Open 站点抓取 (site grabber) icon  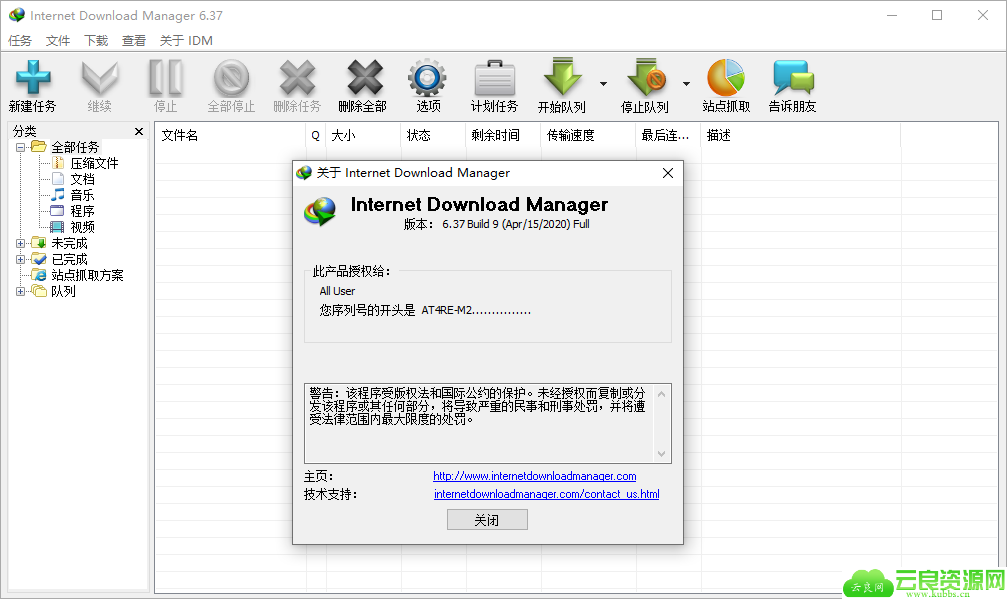coord(726,78)
